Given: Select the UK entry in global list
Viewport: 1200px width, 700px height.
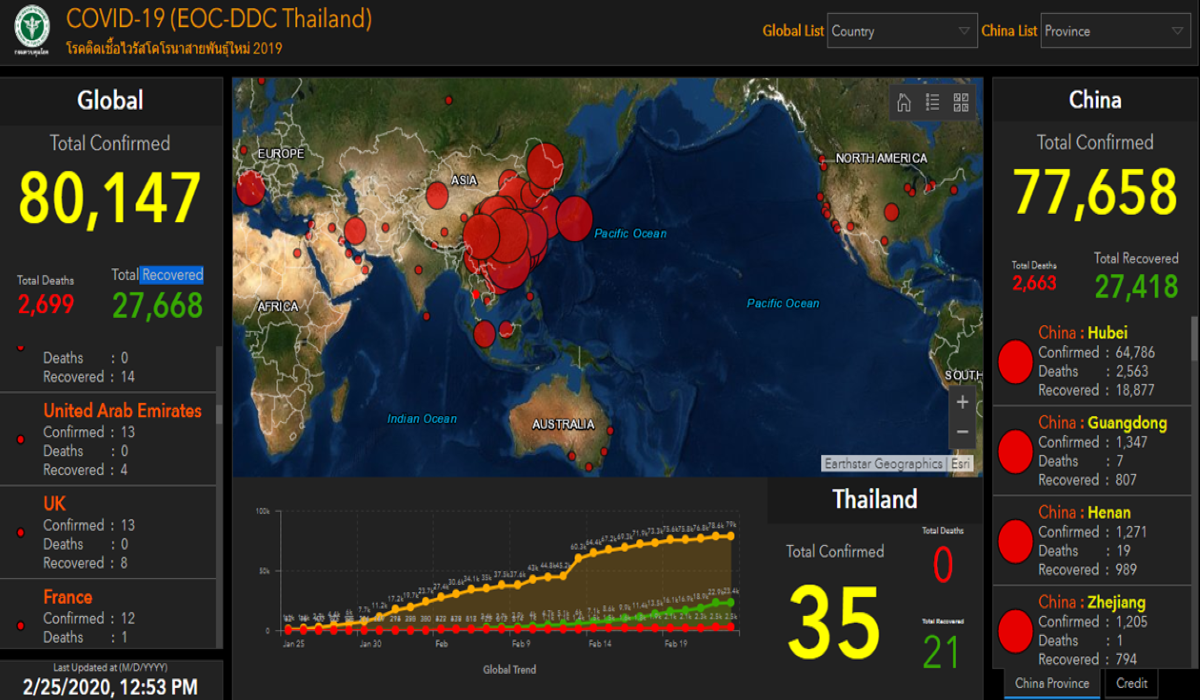Looking at the screenshot, I should (54, 504).
